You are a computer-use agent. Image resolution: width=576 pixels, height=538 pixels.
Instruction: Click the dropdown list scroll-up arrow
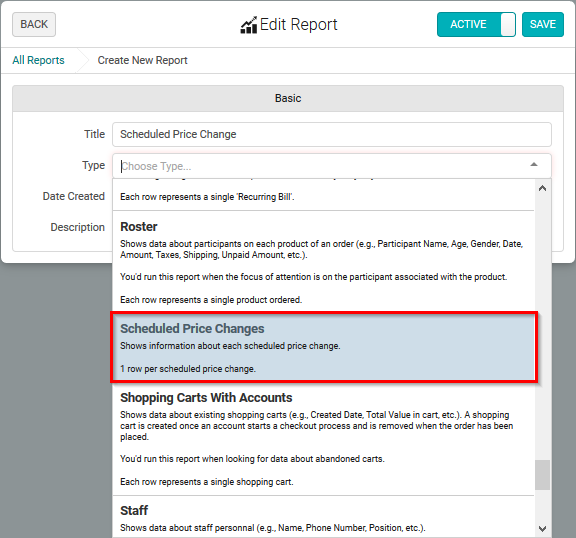542,188
